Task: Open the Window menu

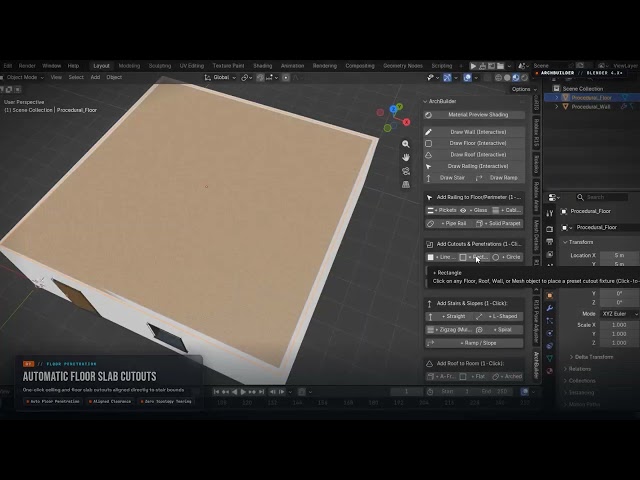Action: click(51, 66)
